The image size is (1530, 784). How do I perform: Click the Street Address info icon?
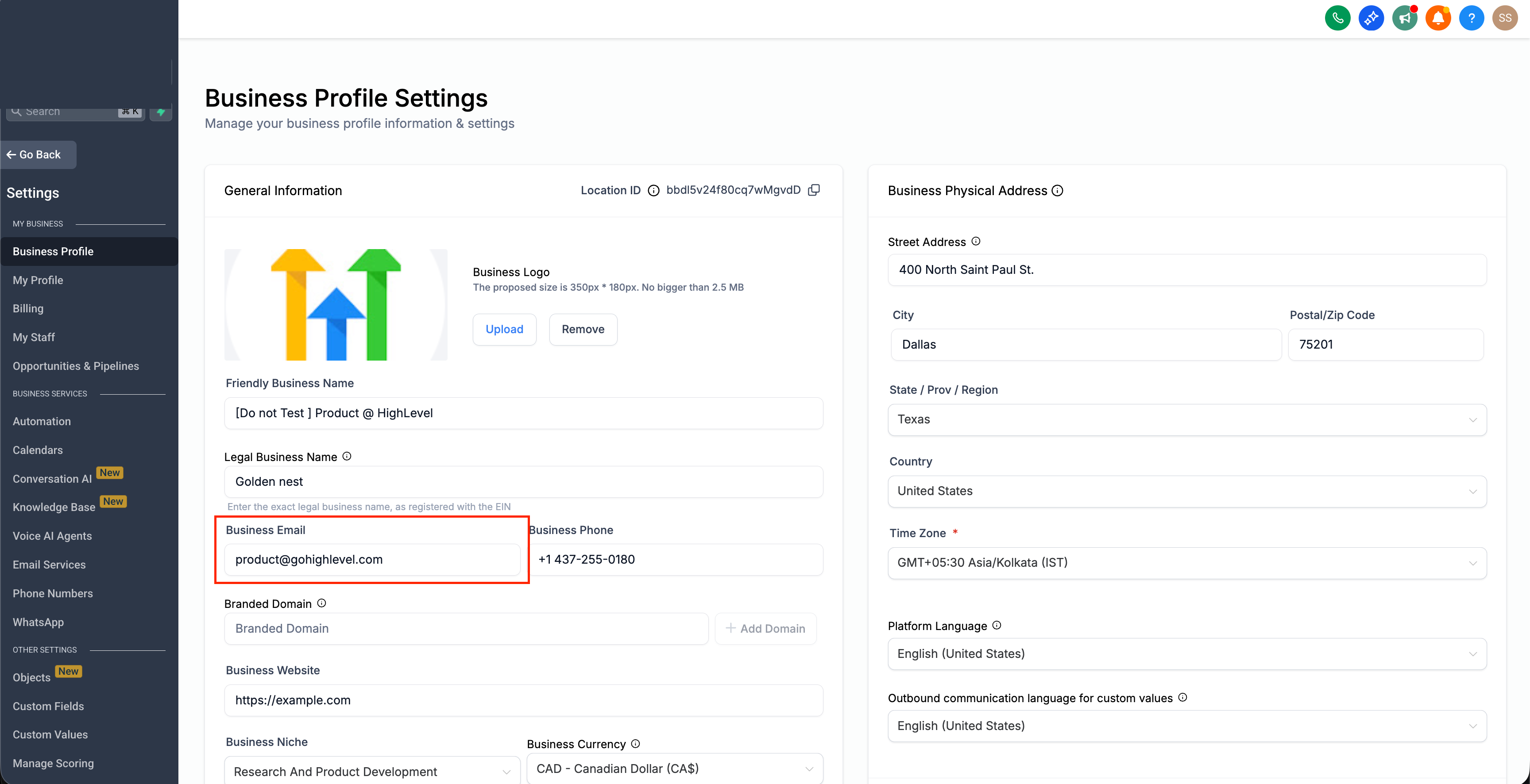[x=976, y=241]
